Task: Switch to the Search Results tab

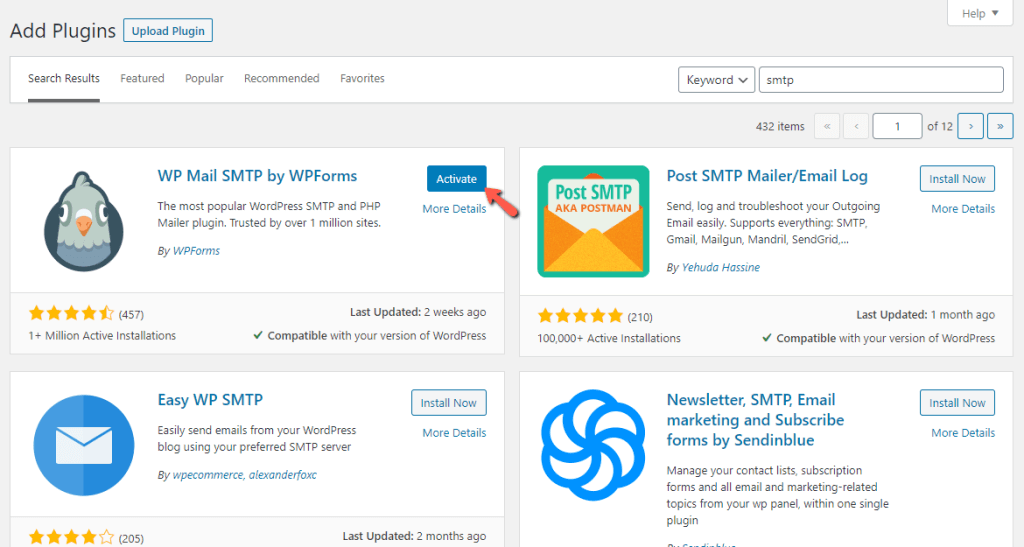Action: [x=63, y=78]
